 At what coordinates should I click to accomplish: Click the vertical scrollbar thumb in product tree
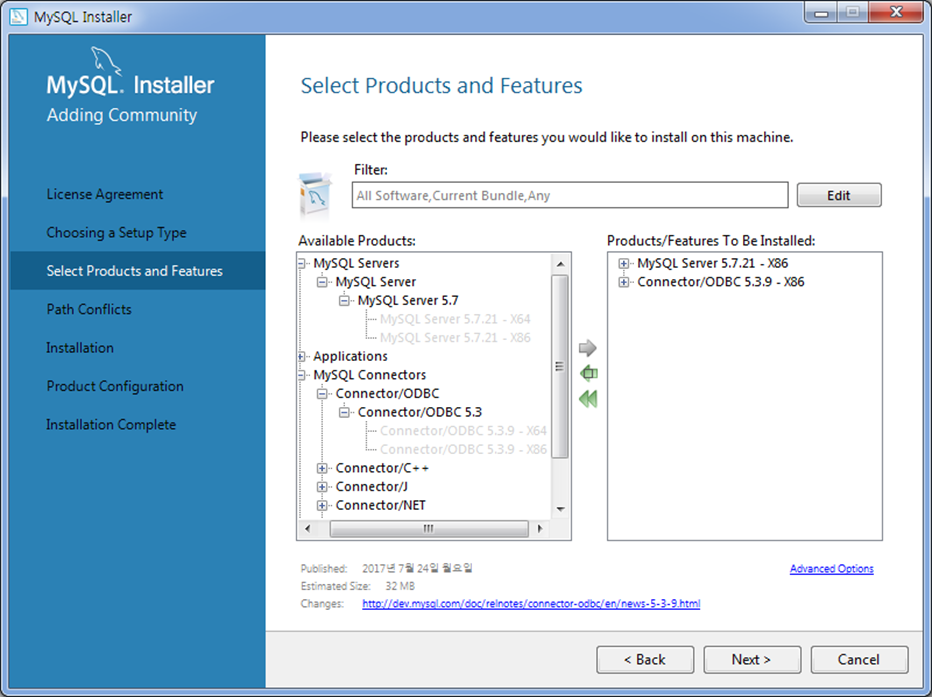560,366
